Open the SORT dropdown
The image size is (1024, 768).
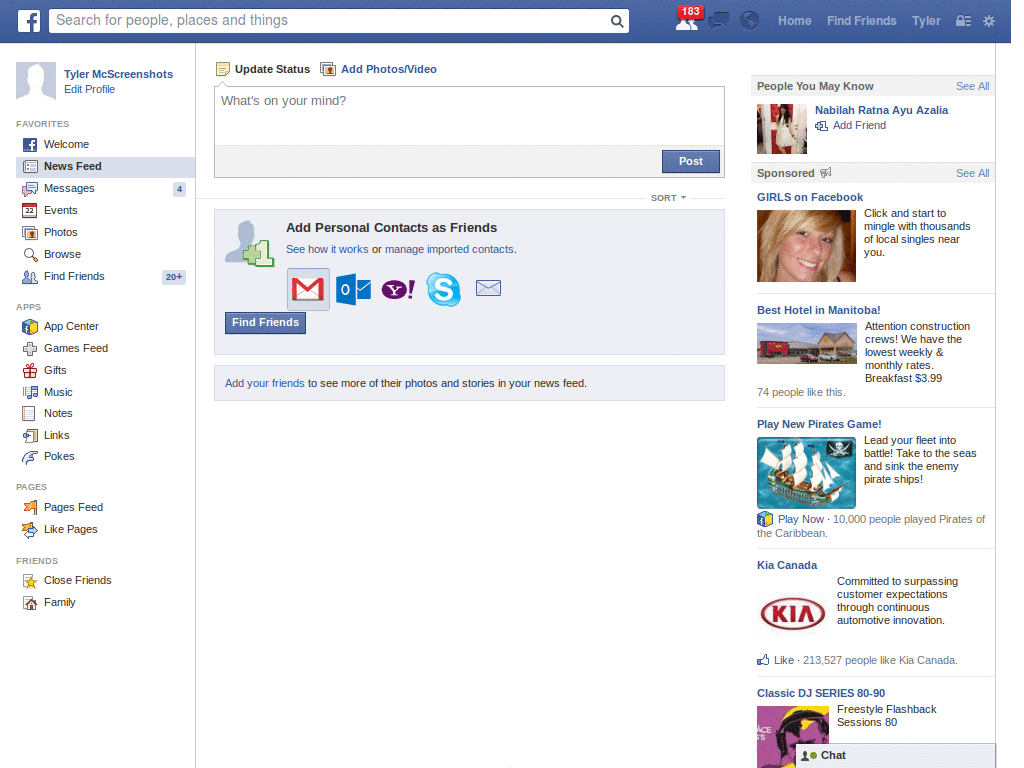[x=668, y=198]
